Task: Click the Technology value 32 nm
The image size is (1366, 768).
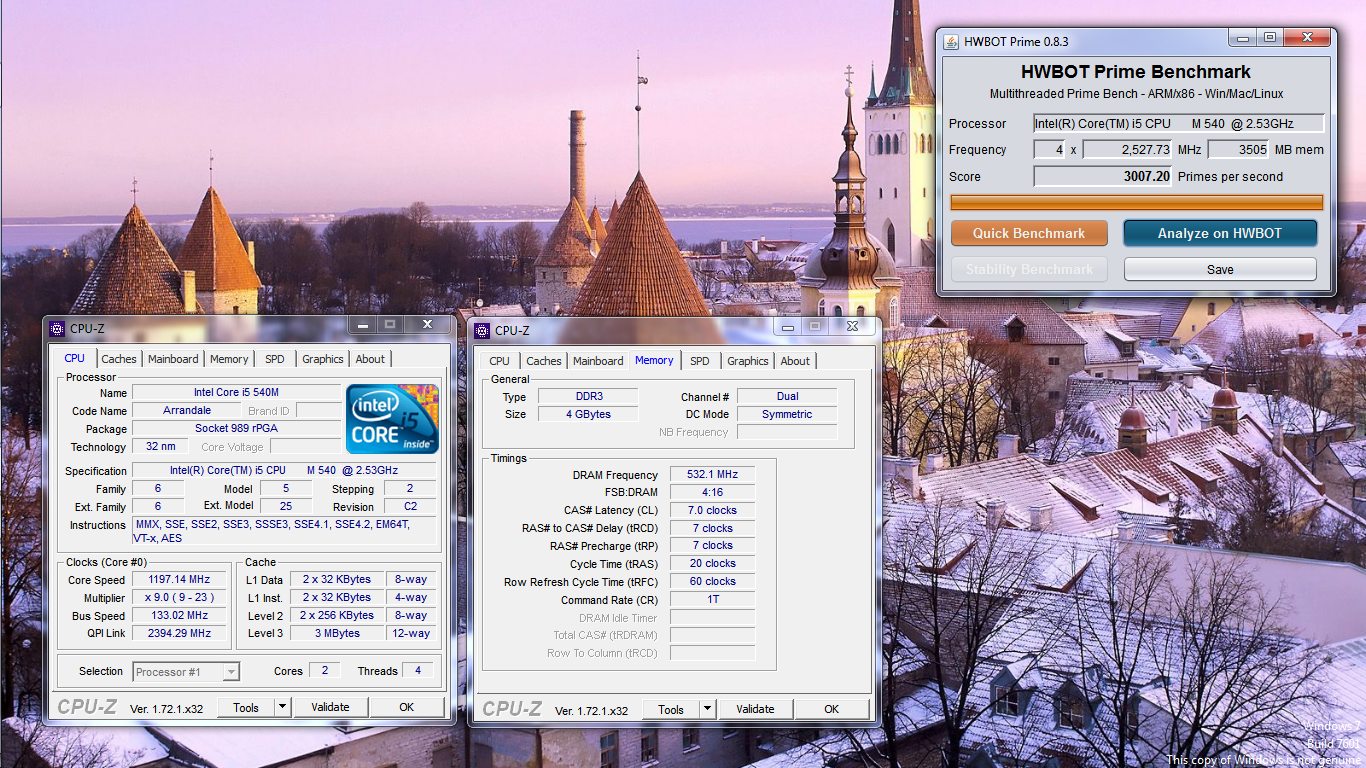Action: coord(159,447)
